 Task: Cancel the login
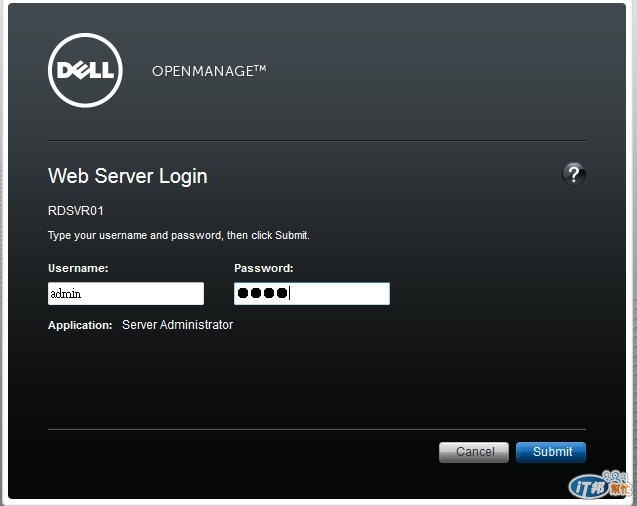pos(474,452)
